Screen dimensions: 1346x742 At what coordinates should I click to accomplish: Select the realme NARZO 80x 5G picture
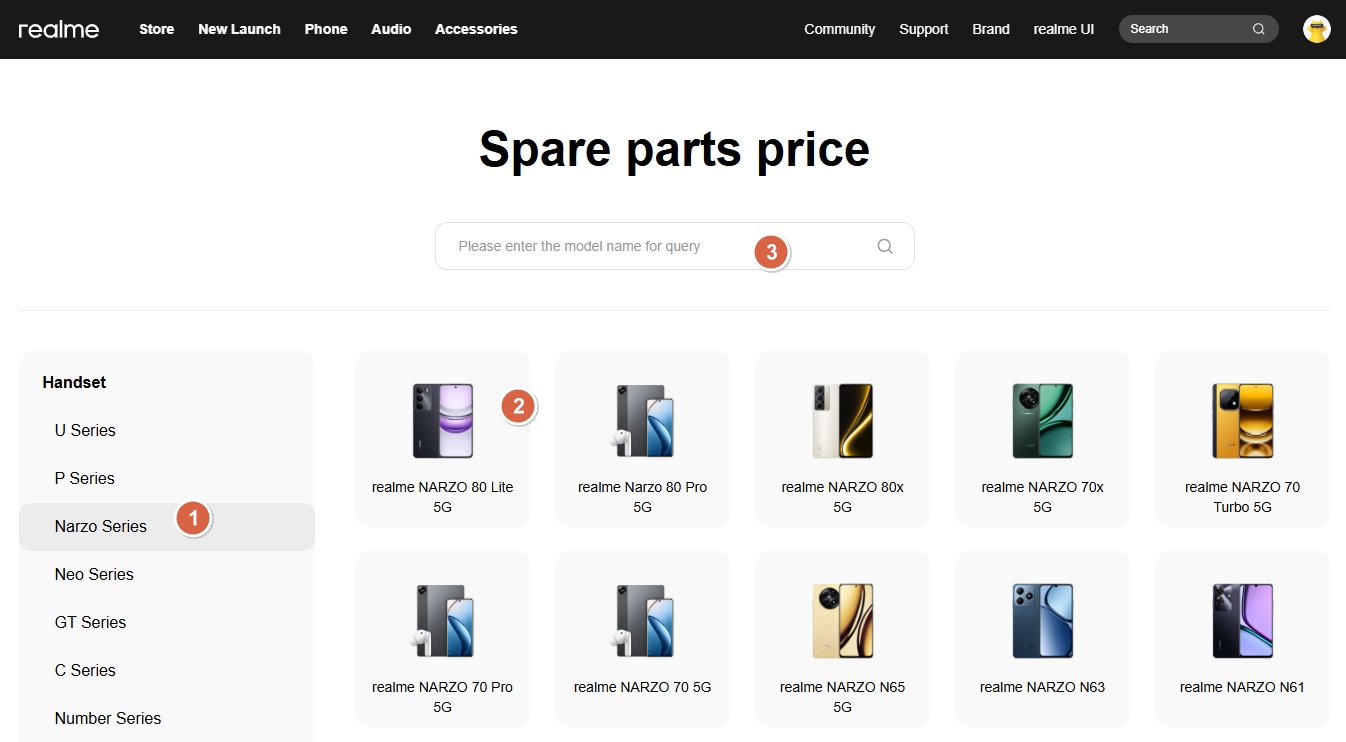(842, 420)
